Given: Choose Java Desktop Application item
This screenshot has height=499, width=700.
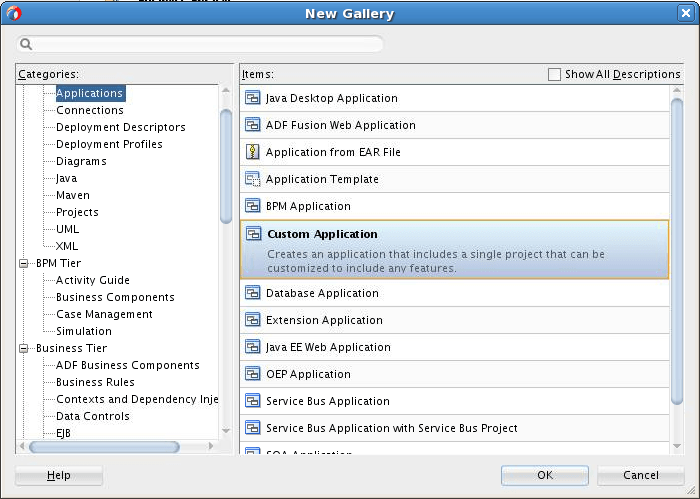Looking at the screenshot, I should click(455, 98).
